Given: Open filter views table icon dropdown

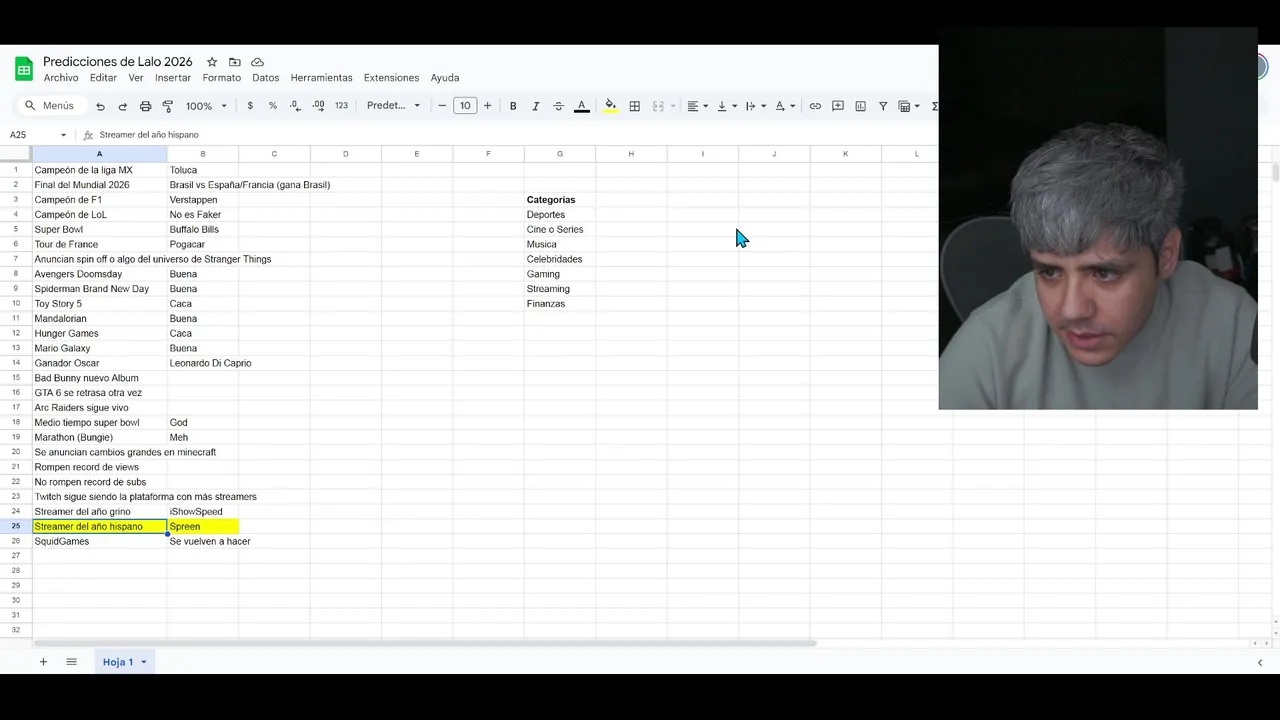Looking at the screenshot, I should click(909, 106).
